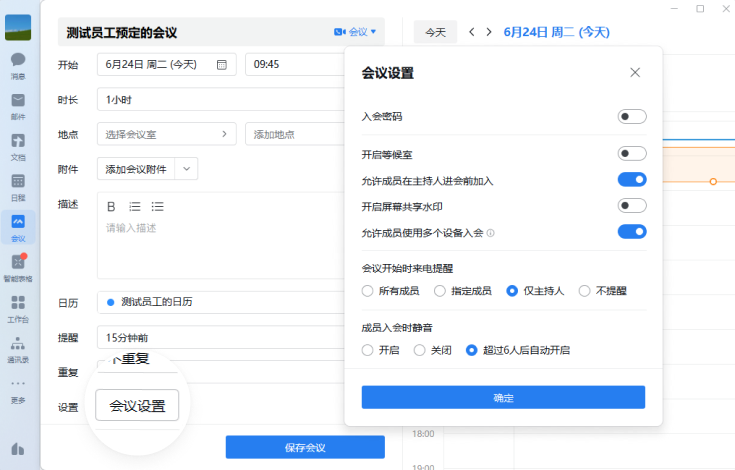
Task: Jump to 今天 in the calendar
Action: pos(435,32)
